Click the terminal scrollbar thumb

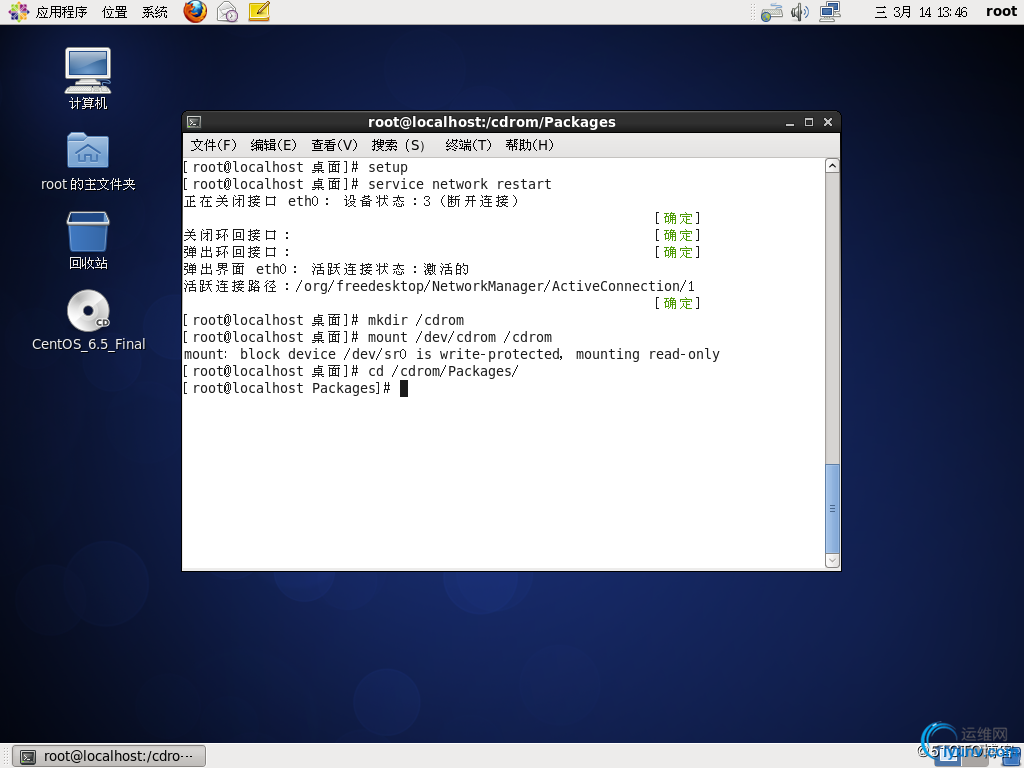(x=832, y=508)
